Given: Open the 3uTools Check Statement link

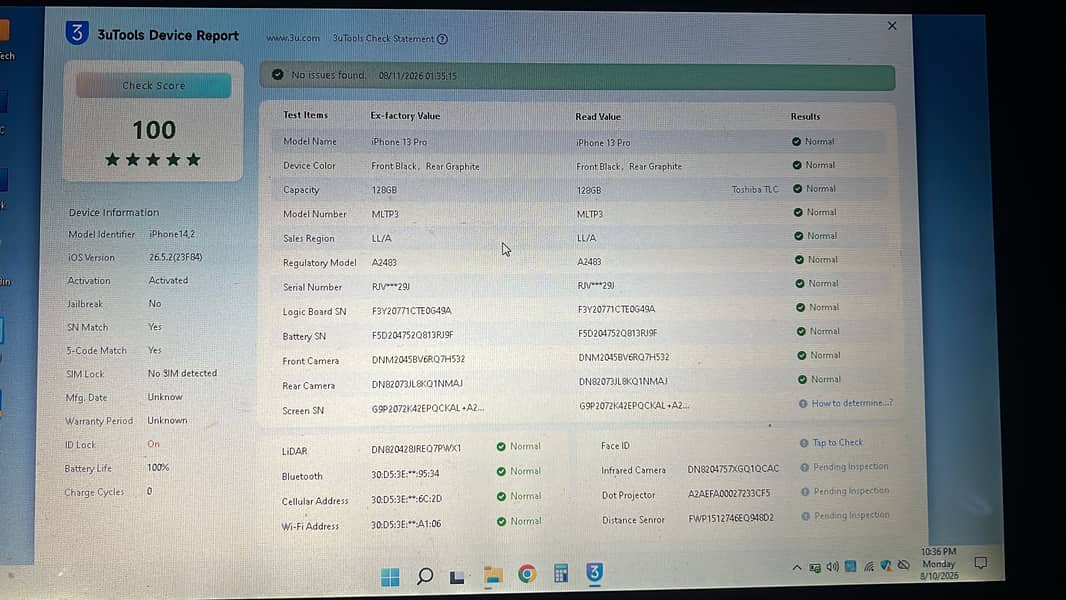Looking at the screenshot, I should coord(383,39).
